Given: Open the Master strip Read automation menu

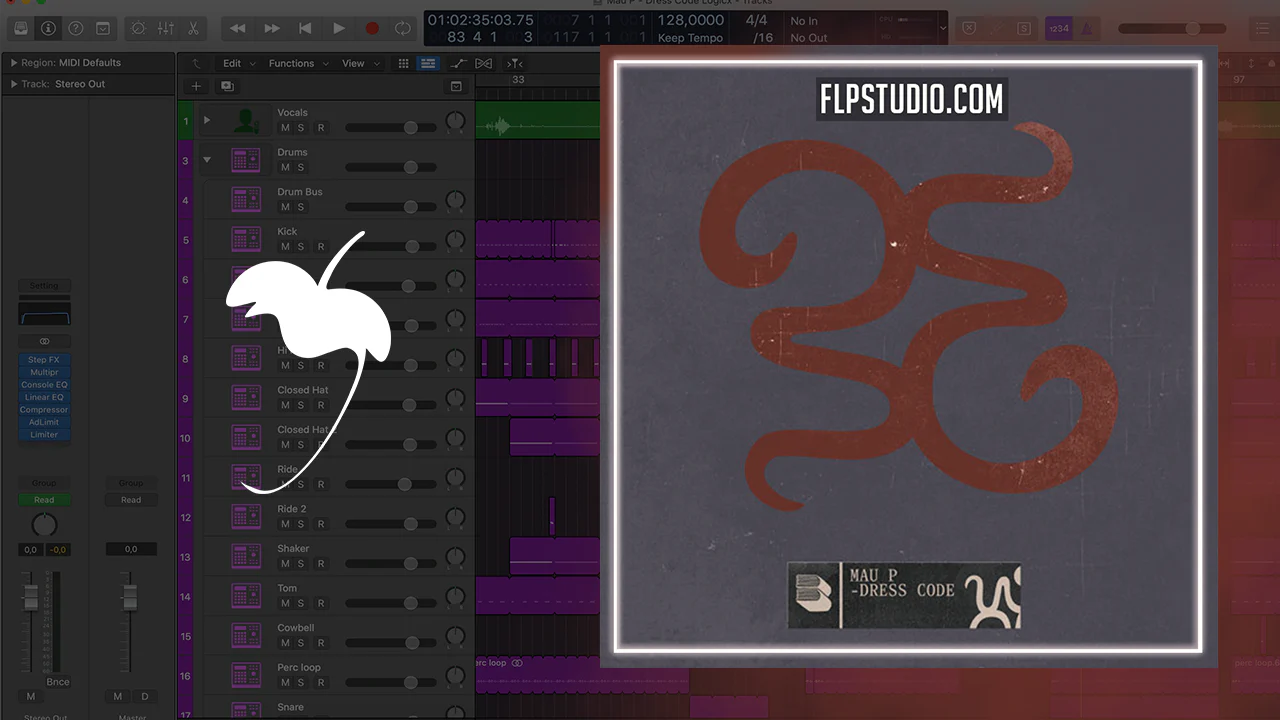Looking at the screenshot, I should point(131,500).
